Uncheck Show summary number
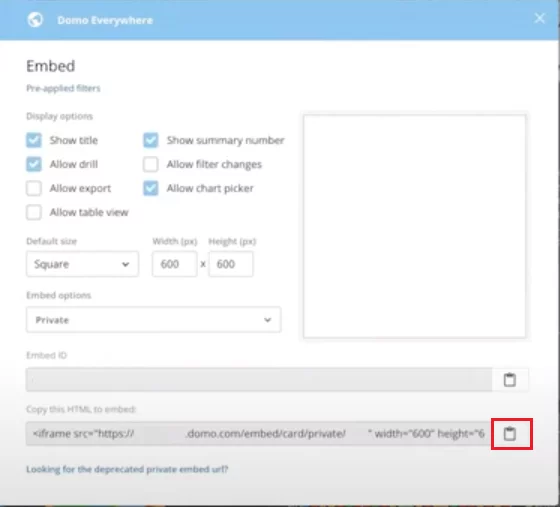 [151, 140]
